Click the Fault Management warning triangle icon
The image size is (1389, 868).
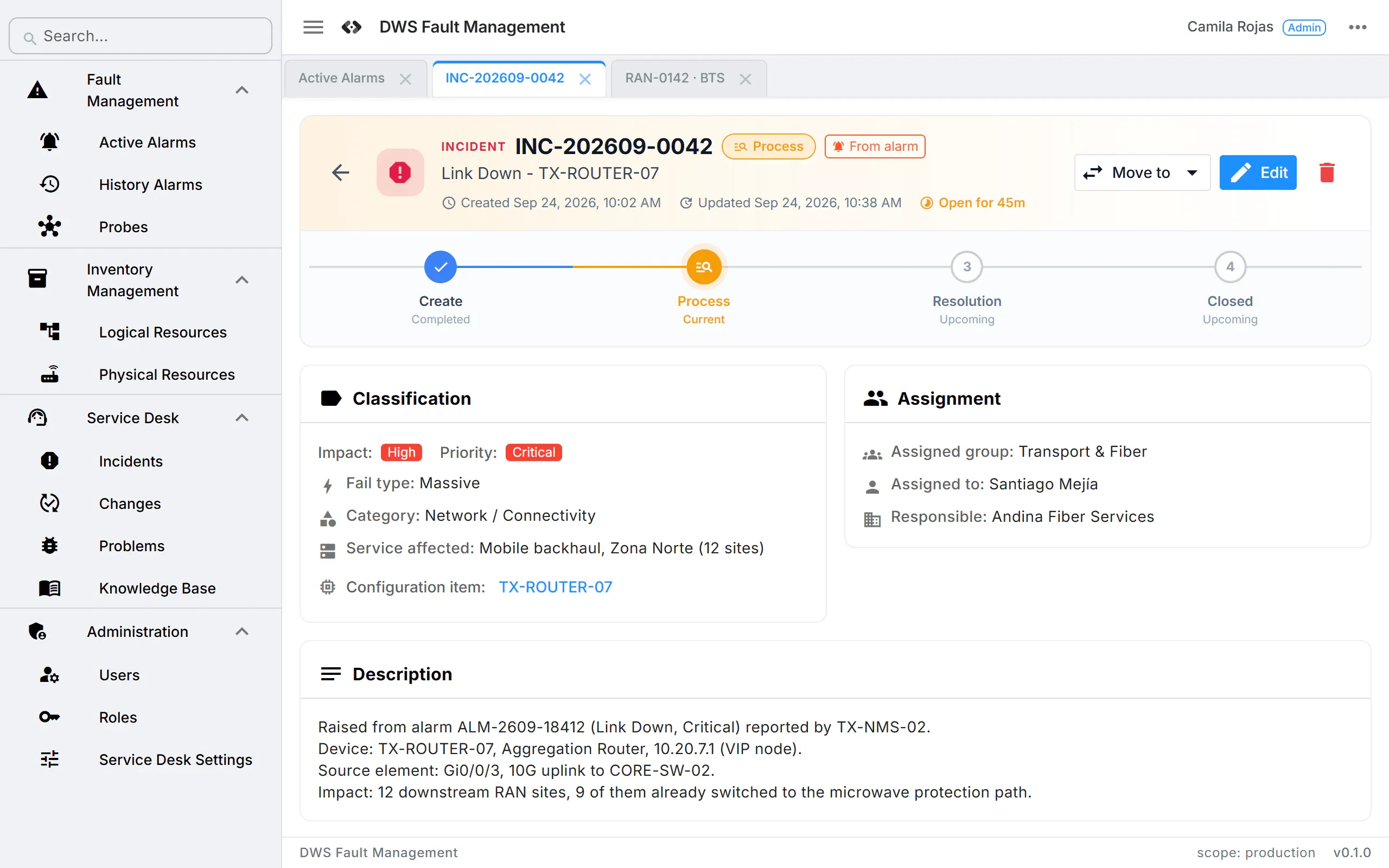38,90
